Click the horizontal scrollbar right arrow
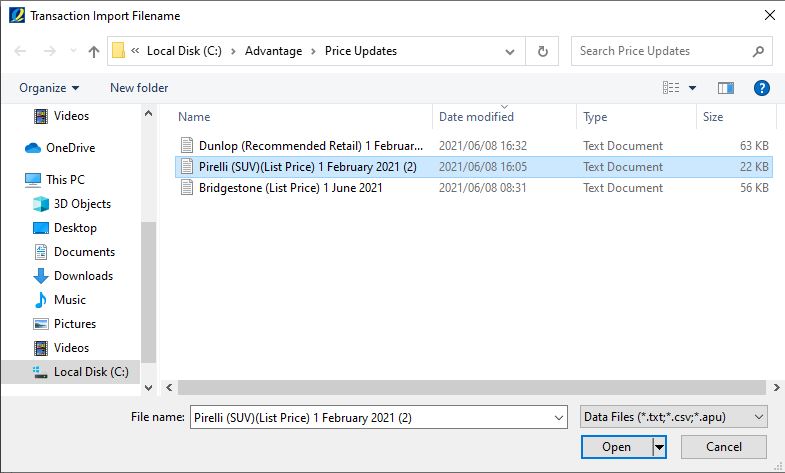The height and width of the screenshot is (473, 785). tap(776, 387)
